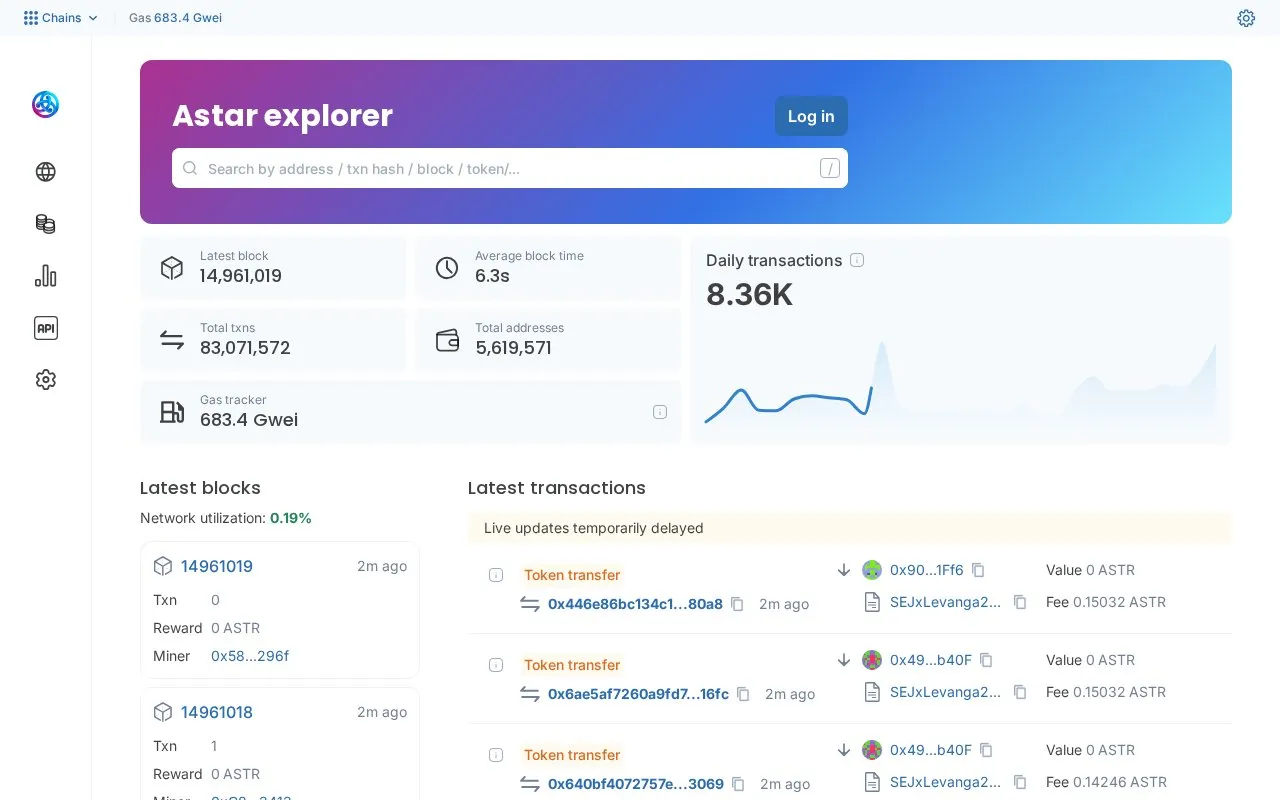Screen dimensions: 1280x800
Task: Copy 0x49...b40F address in second transaction
Action: 986,660
